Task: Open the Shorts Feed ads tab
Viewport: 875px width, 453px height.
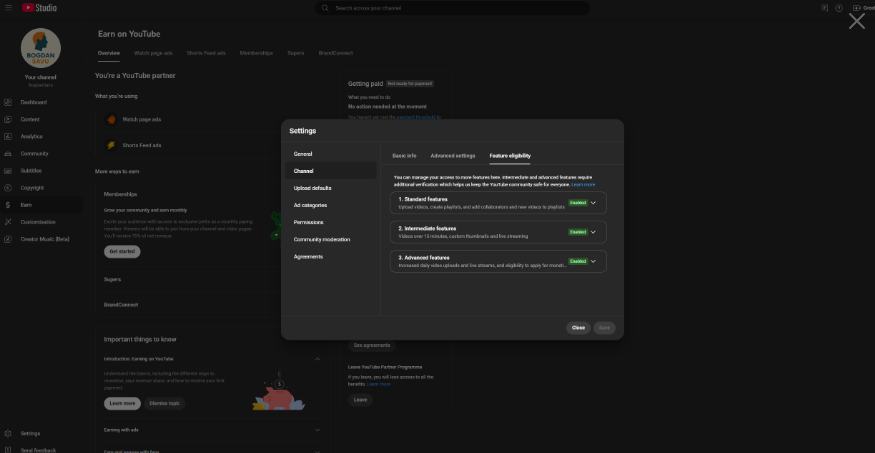Action: pyautogui.click(x=206, y=53)
